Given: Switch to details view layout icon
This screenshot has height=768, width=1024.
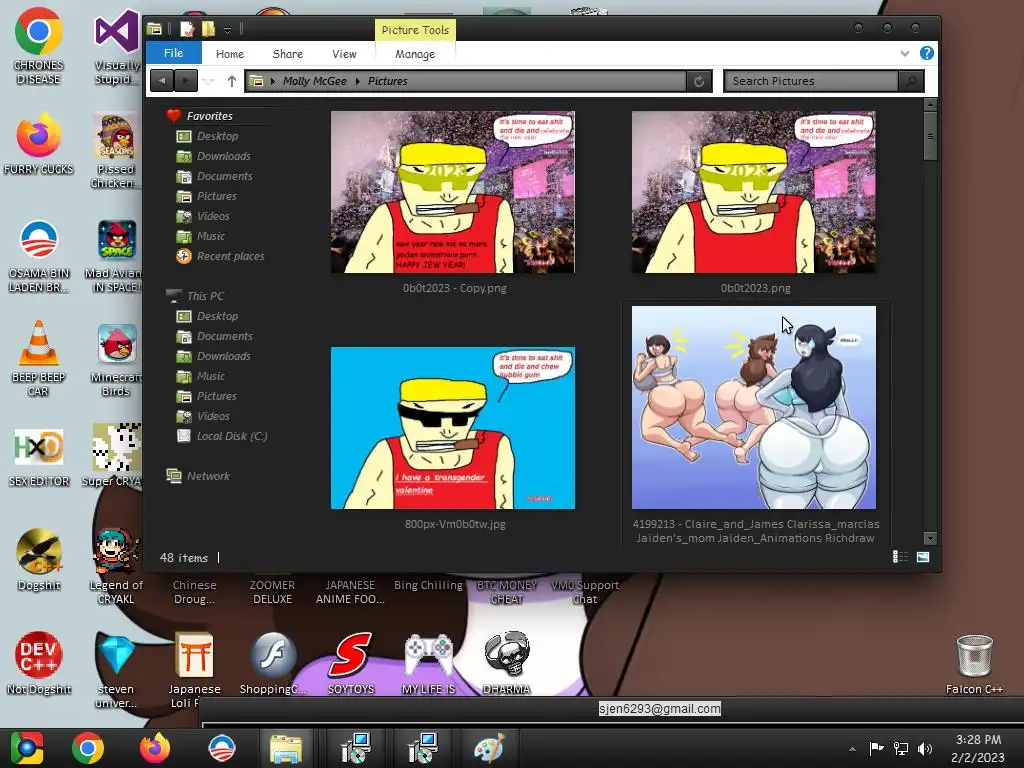Looking at the screenshot, I should pos(901,556).
